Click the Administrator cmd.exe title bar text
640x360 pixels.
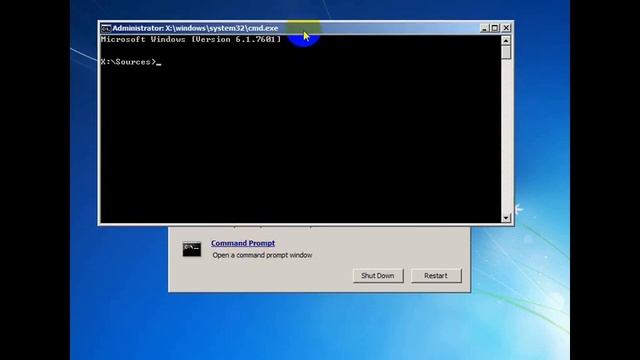195,28
